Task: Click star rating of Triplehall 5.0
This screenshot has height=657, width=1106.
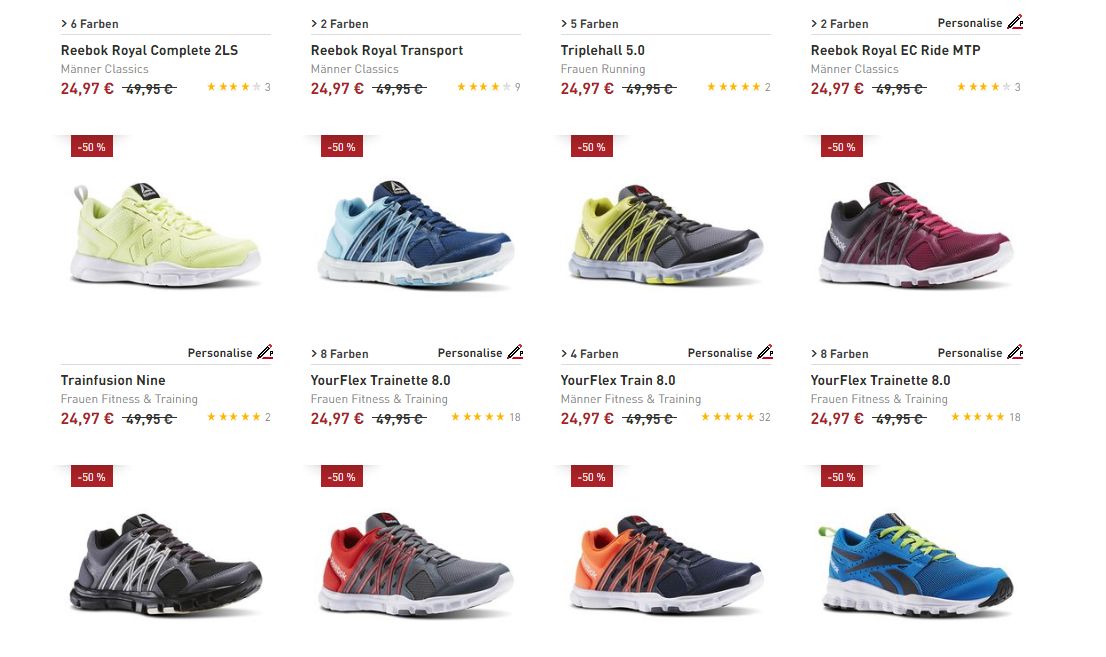Action: [x=734, y=87]
